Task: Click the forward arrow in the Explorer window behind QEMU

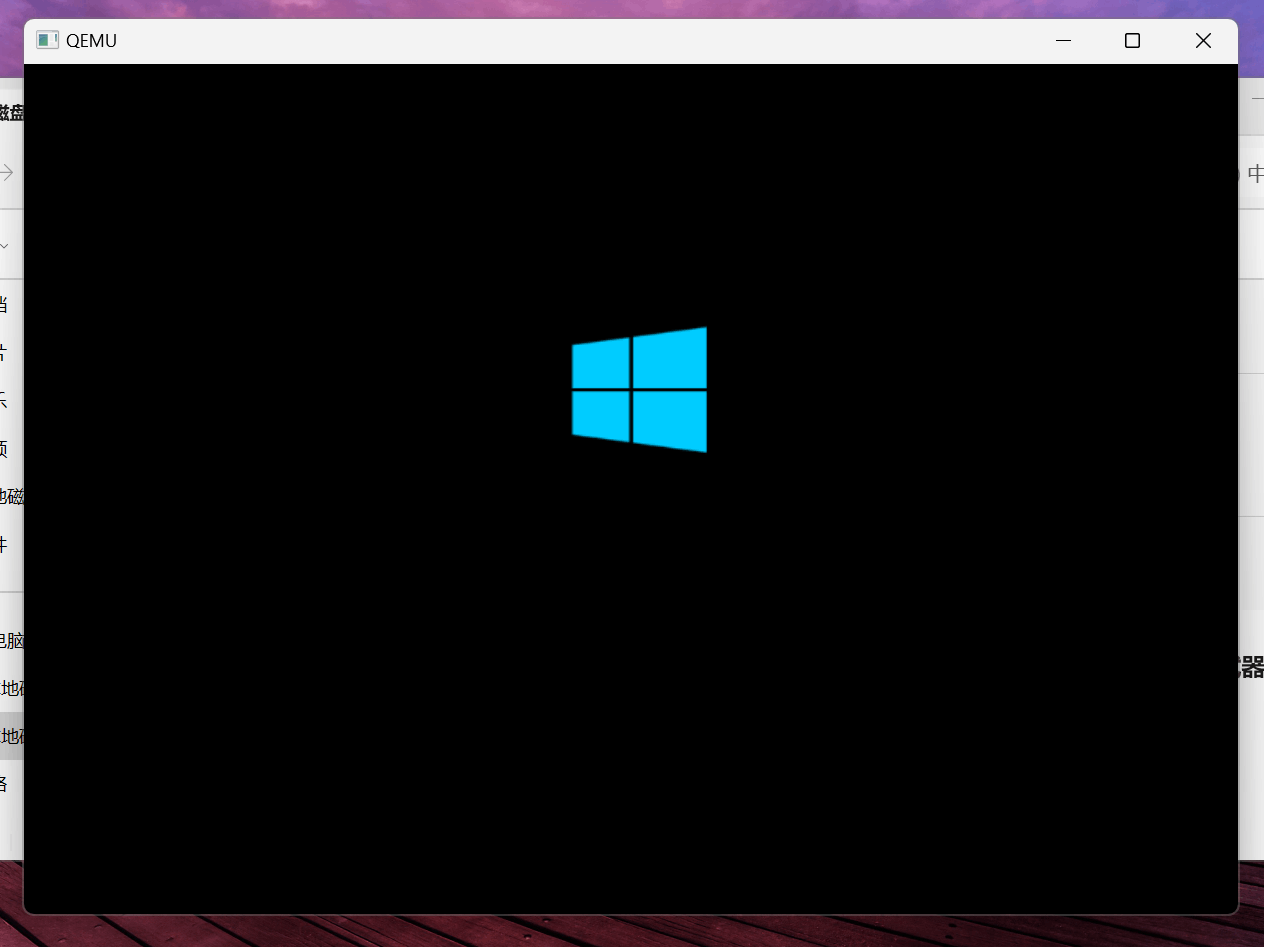Action: click(7, 173)
